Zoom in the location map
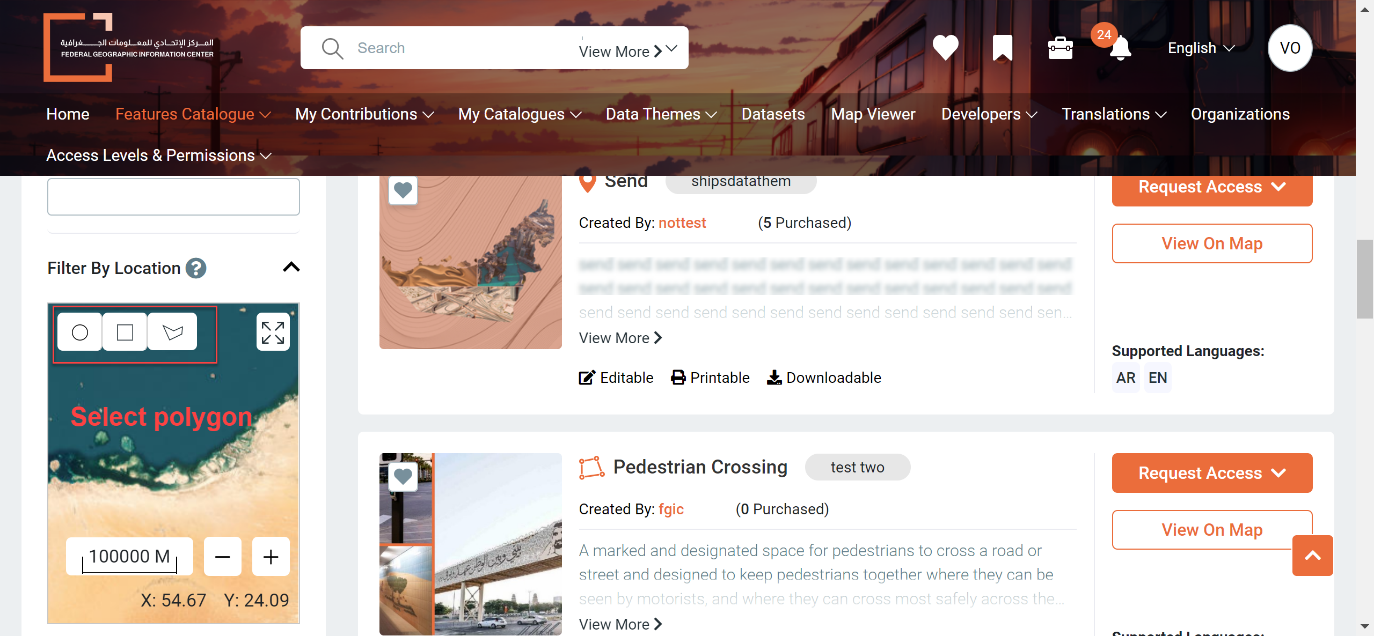 [271, 557]
